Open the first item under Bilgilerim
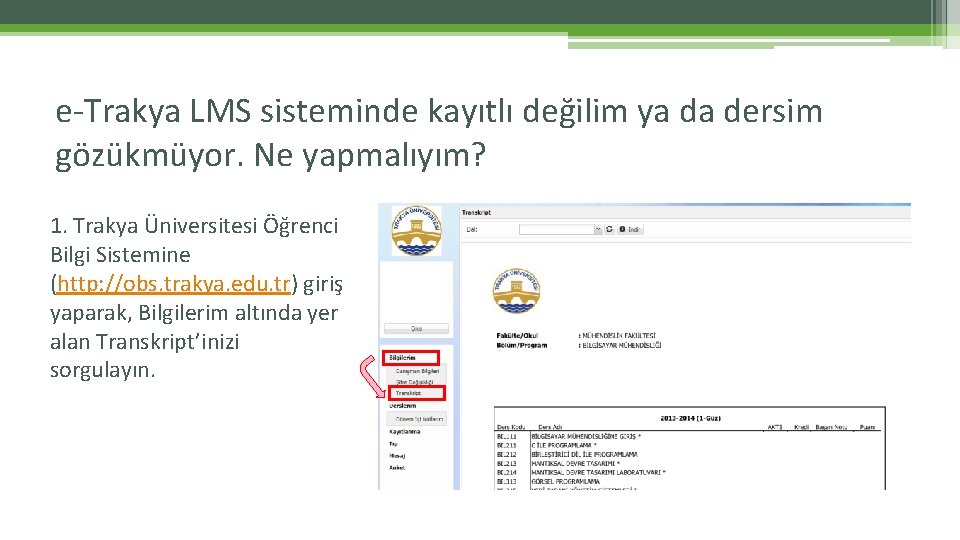The height and width of the screenshot is (540, 960). click(417, 371)
